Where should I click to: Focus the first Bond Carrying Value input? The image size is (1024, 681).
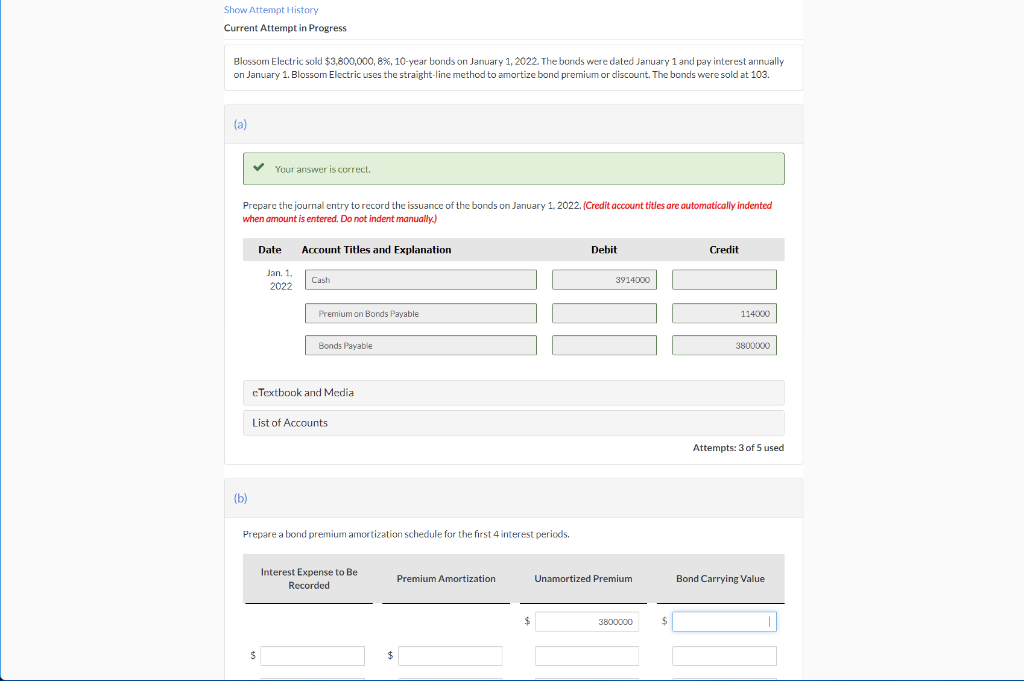(724, 622)
